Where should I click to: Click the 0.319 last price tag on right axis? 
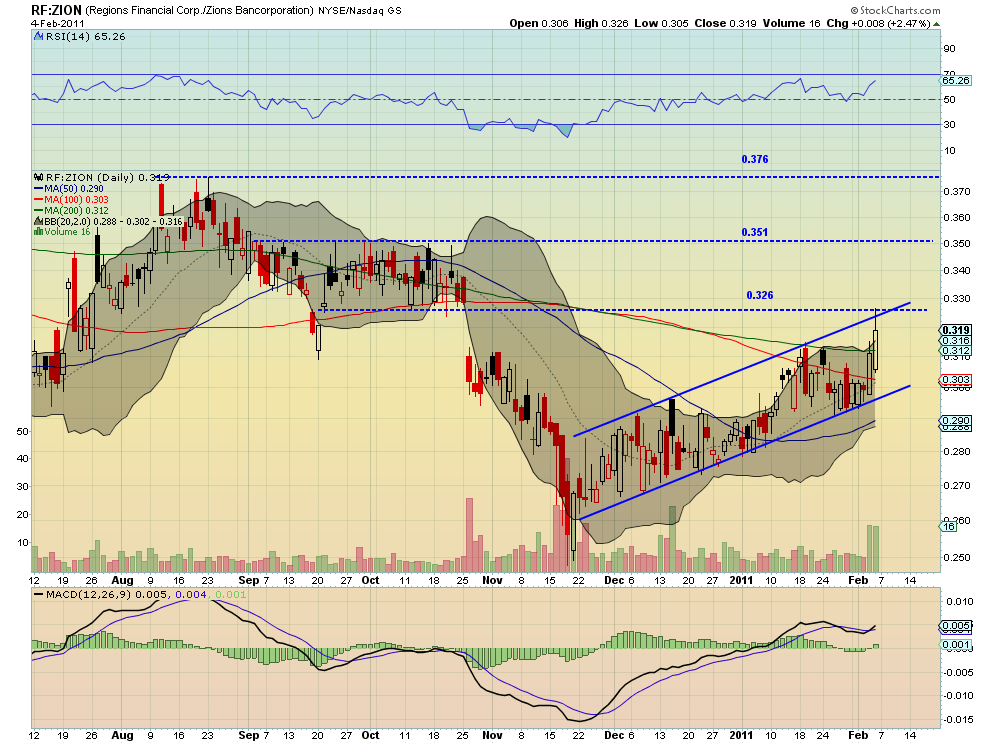click(x=956, y=330)
